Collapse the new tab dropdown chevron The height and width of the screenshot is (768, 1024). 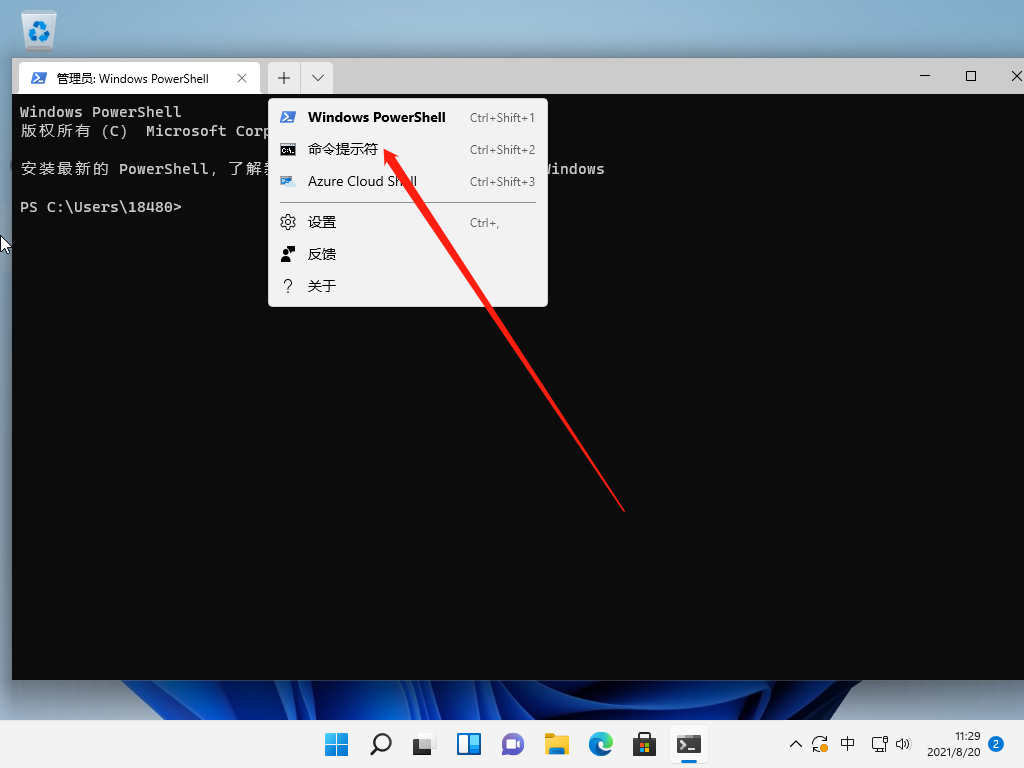point(317,78)
